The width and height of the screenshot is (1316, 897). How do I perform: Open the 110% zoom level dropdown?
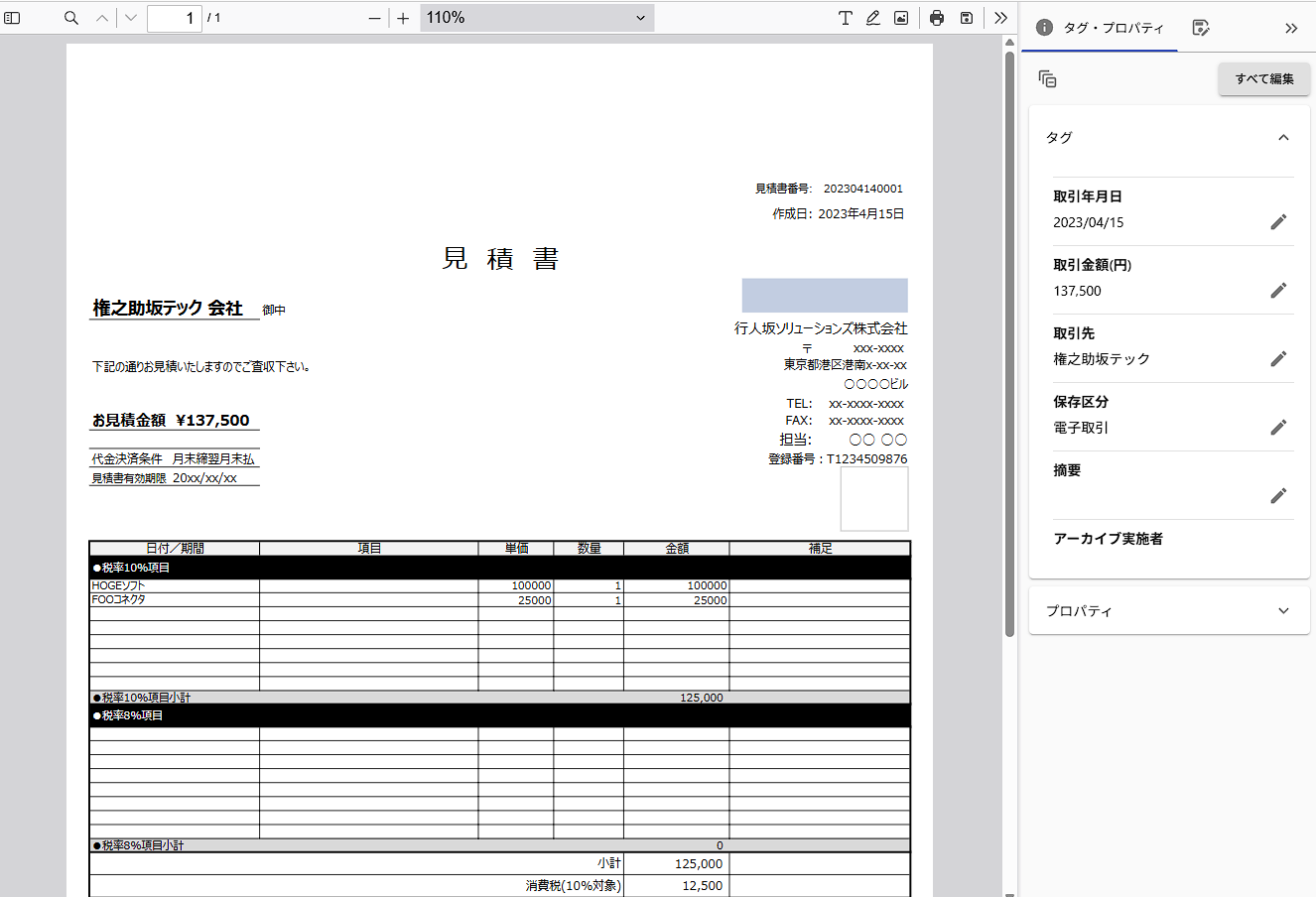(x=537, y=18)
